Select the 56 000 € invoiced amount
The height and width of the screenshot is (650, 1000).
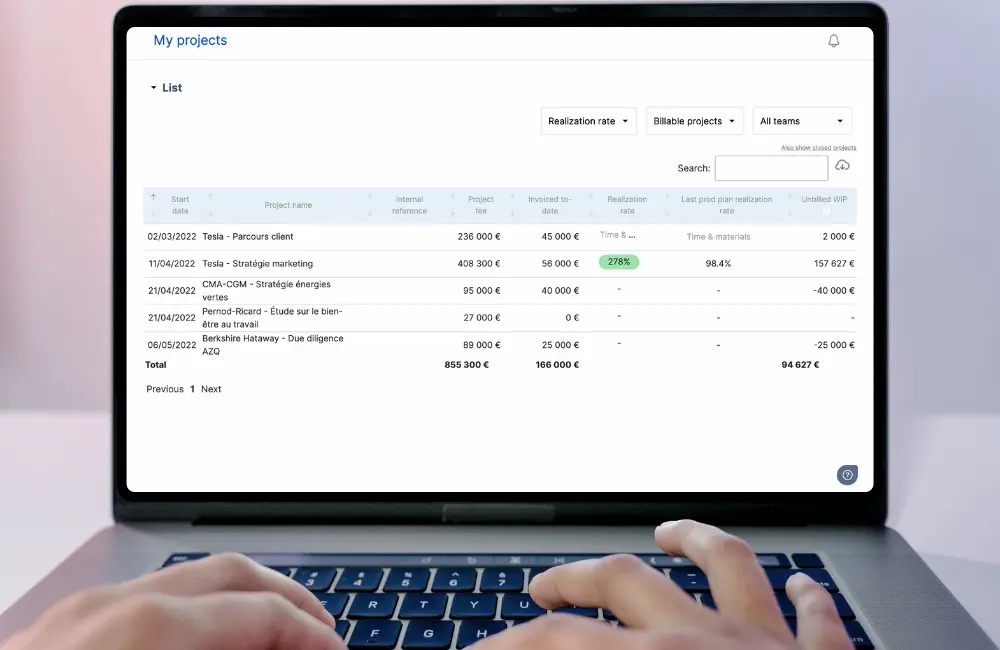pyautogui.click(x=561, y=263)
